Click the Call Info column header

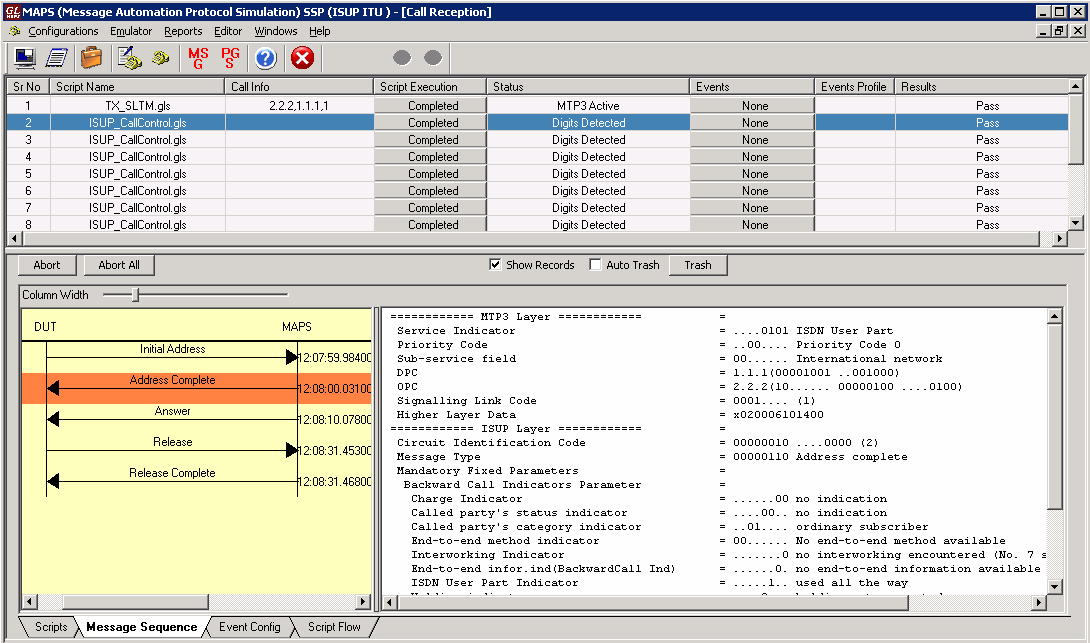pyautogui.click(x=299, y=87)
